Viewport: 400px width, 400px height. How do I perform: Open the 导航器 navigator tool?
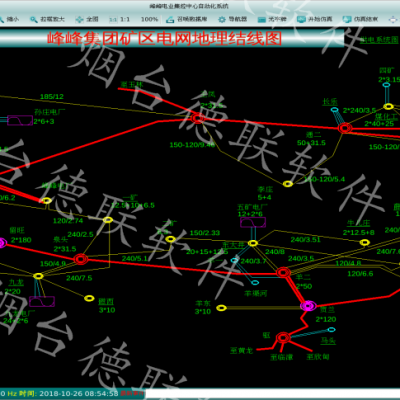233,19
